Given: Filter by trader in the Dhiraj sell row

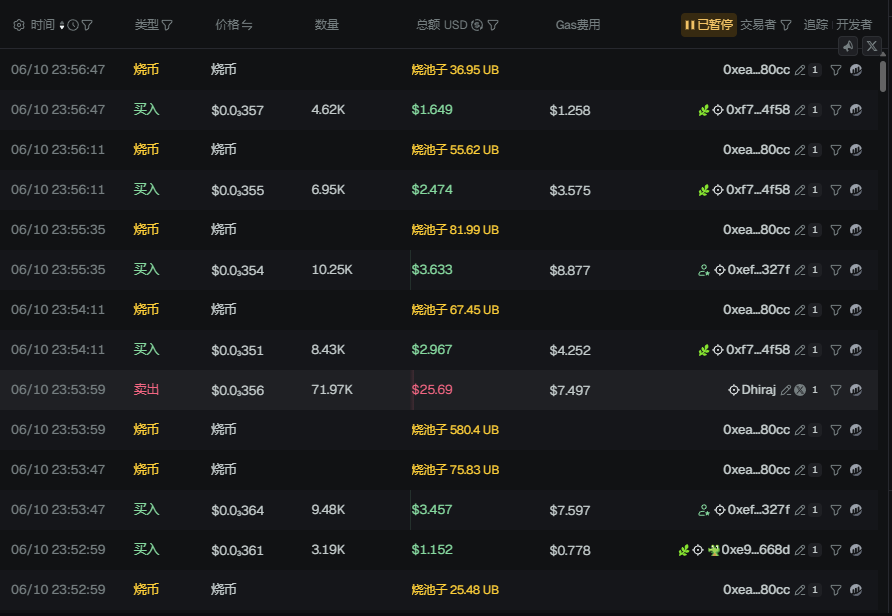Looking at the screenshot, I should (836, 390).
